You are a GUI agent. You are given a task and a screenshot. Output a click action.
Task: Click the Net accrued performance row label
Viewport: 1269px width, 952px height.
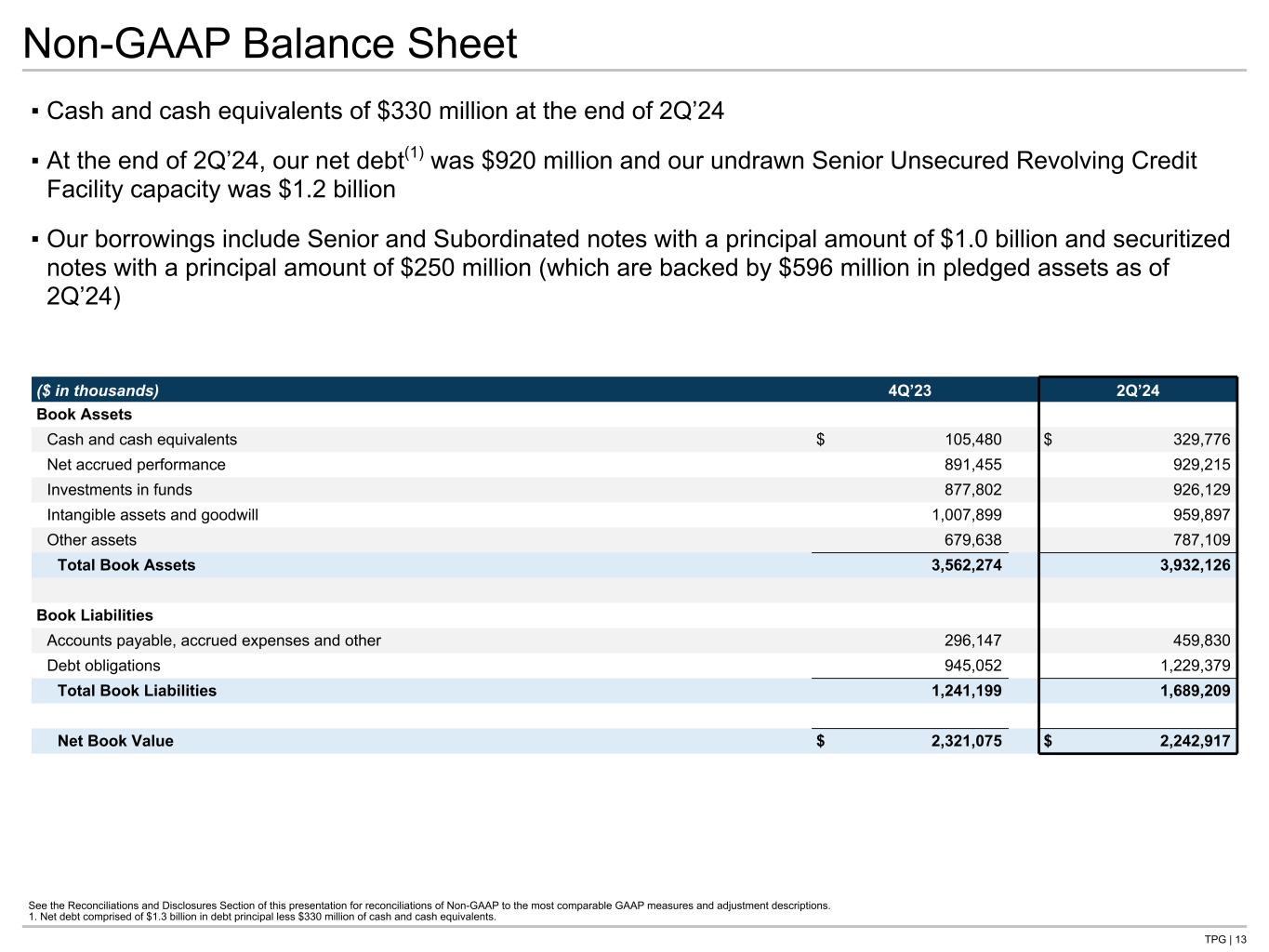[136, 465]
